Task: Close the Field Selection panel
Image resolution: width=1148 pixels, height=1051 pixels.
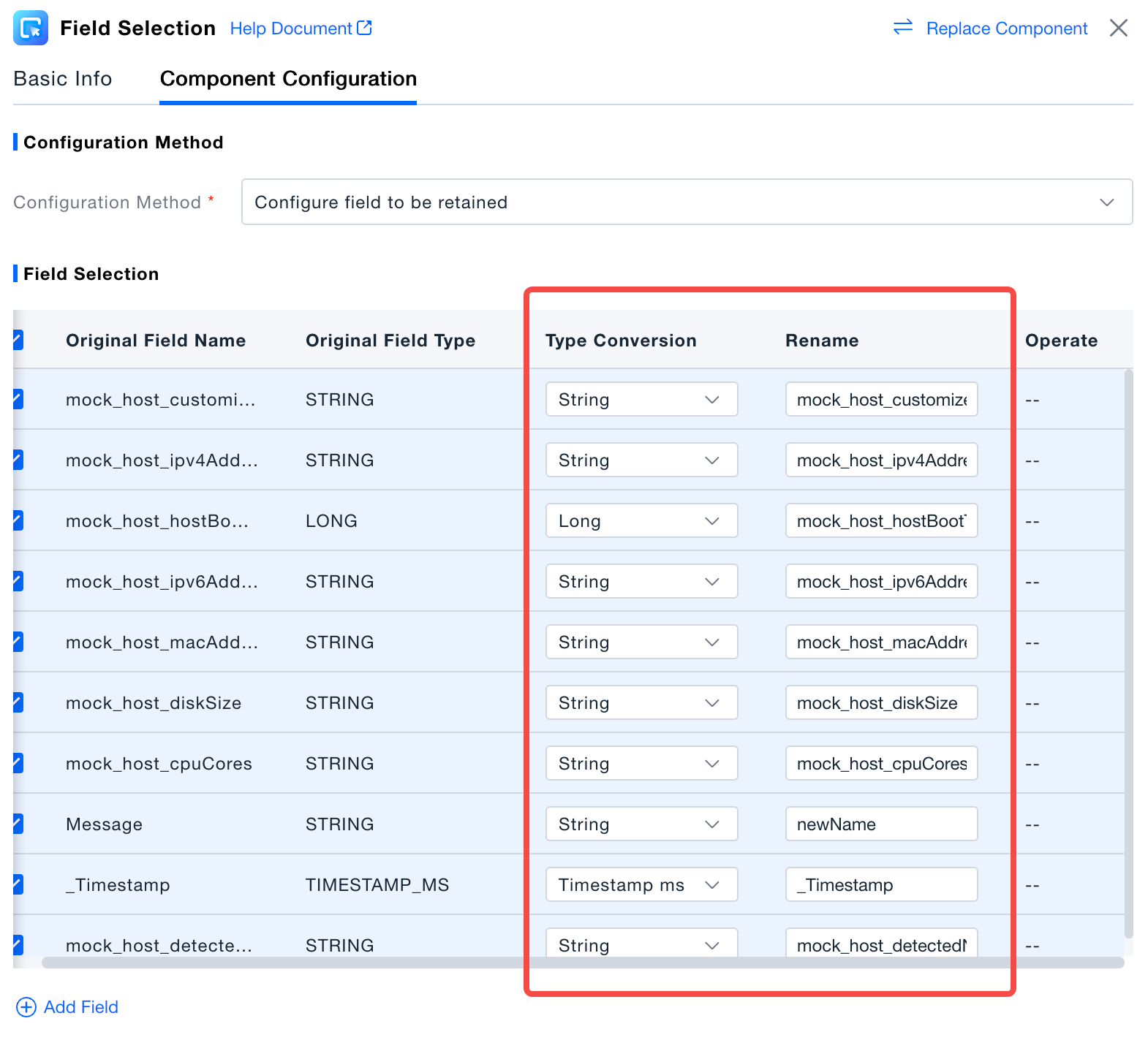Action: (x=1118, y=28)
